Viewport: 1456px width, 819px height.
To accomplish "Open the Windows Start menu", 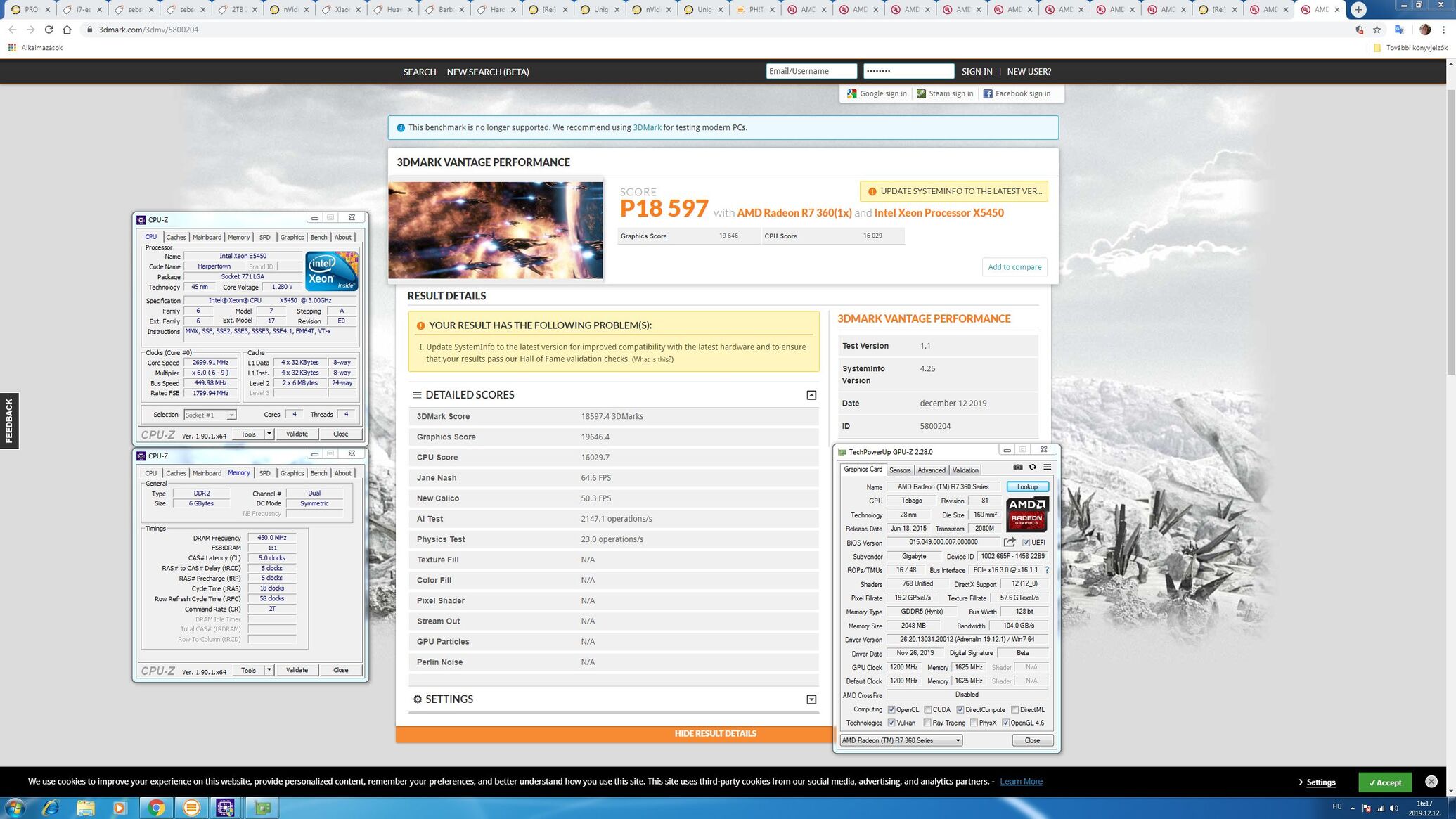I will 15,807.
